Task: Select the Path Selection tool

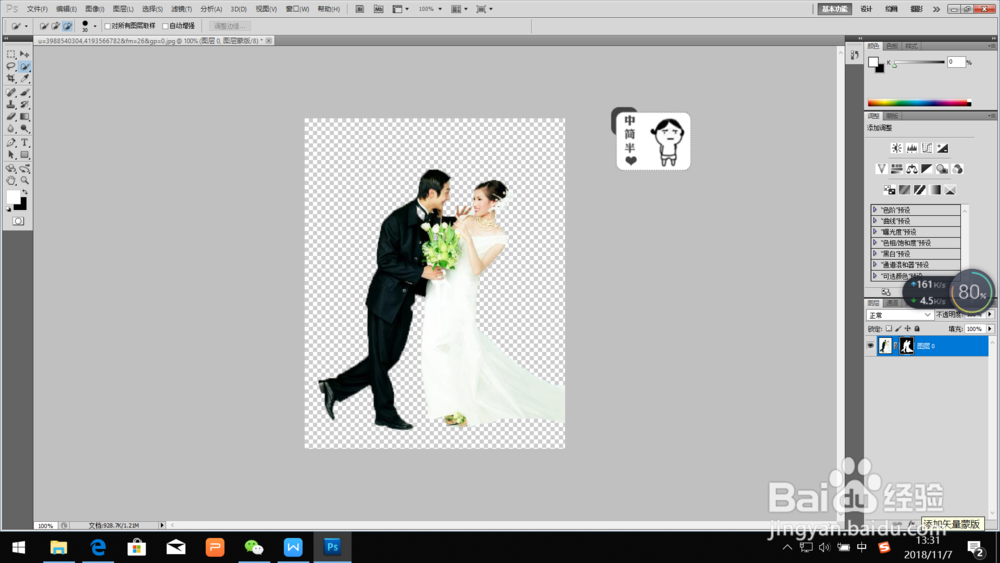Action: click(11, 155)
